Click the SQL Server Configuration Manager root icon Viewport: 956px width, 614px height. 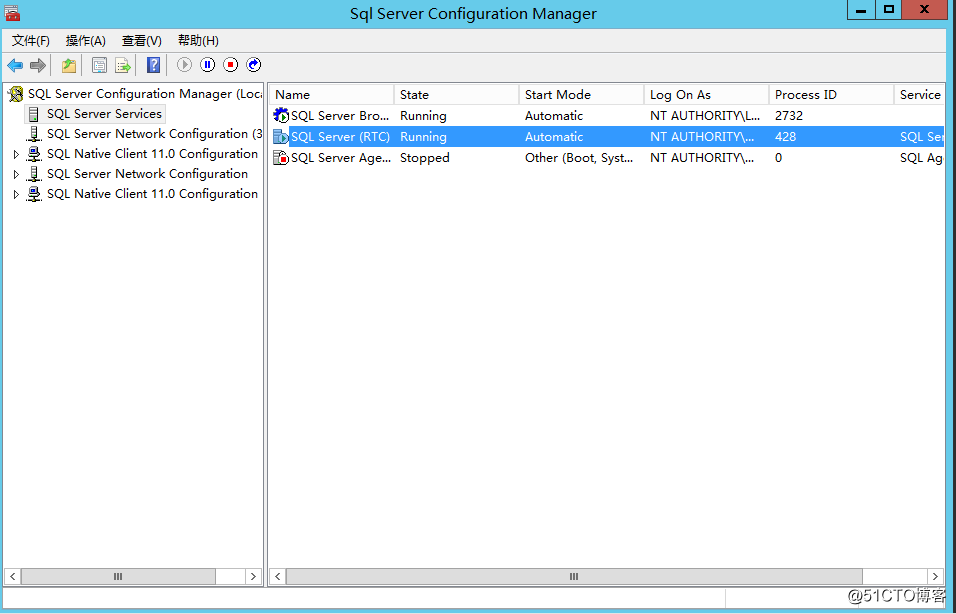(16, 94)
